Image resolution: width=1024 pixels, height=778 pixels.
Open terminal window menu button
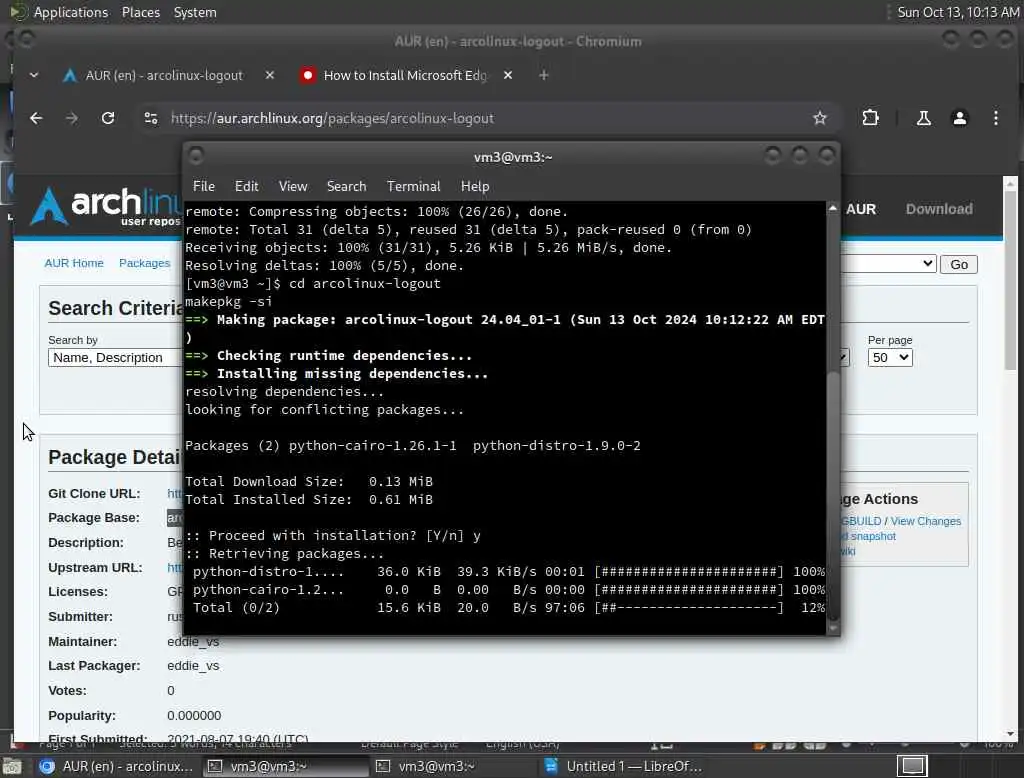[195, 156]
